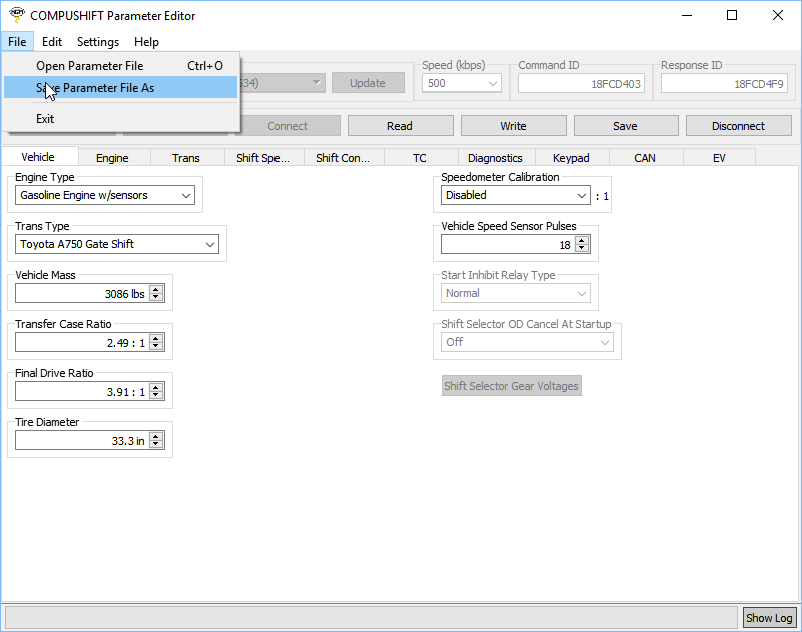The height and width of the screenshot is (632, 802).
Task: Switch to the Engine tab
Action: click(112, 158)
